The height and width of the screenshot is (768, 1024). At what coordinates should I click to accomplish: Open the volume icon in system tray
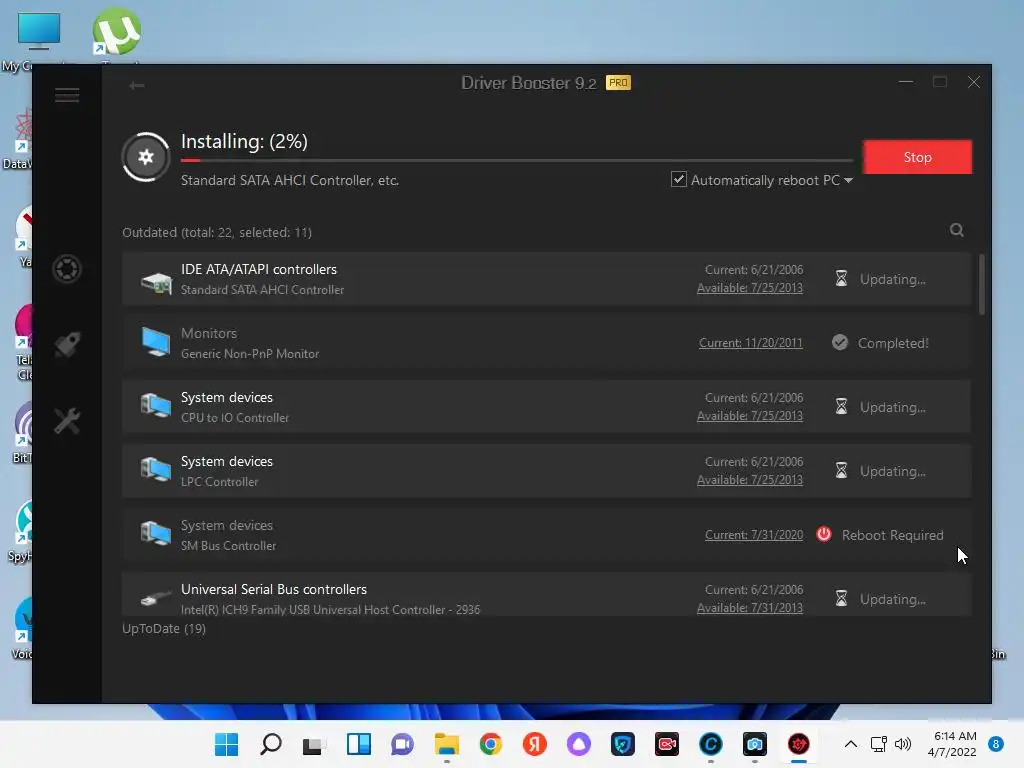(903, 744)
